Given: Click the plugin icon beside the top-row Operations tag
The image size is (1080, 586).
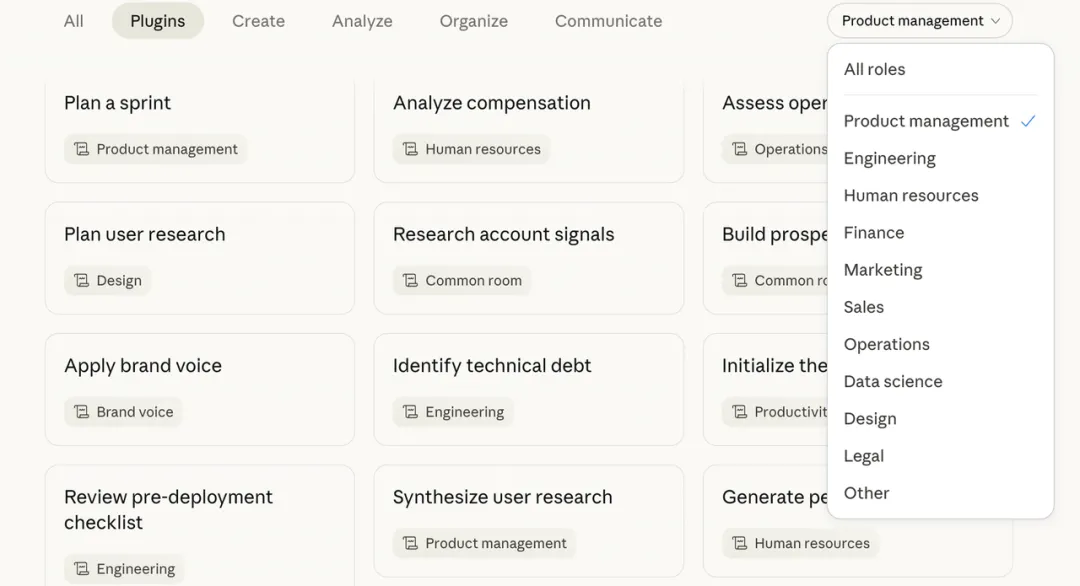Looking at the screenshot, I should click(740, 149).
